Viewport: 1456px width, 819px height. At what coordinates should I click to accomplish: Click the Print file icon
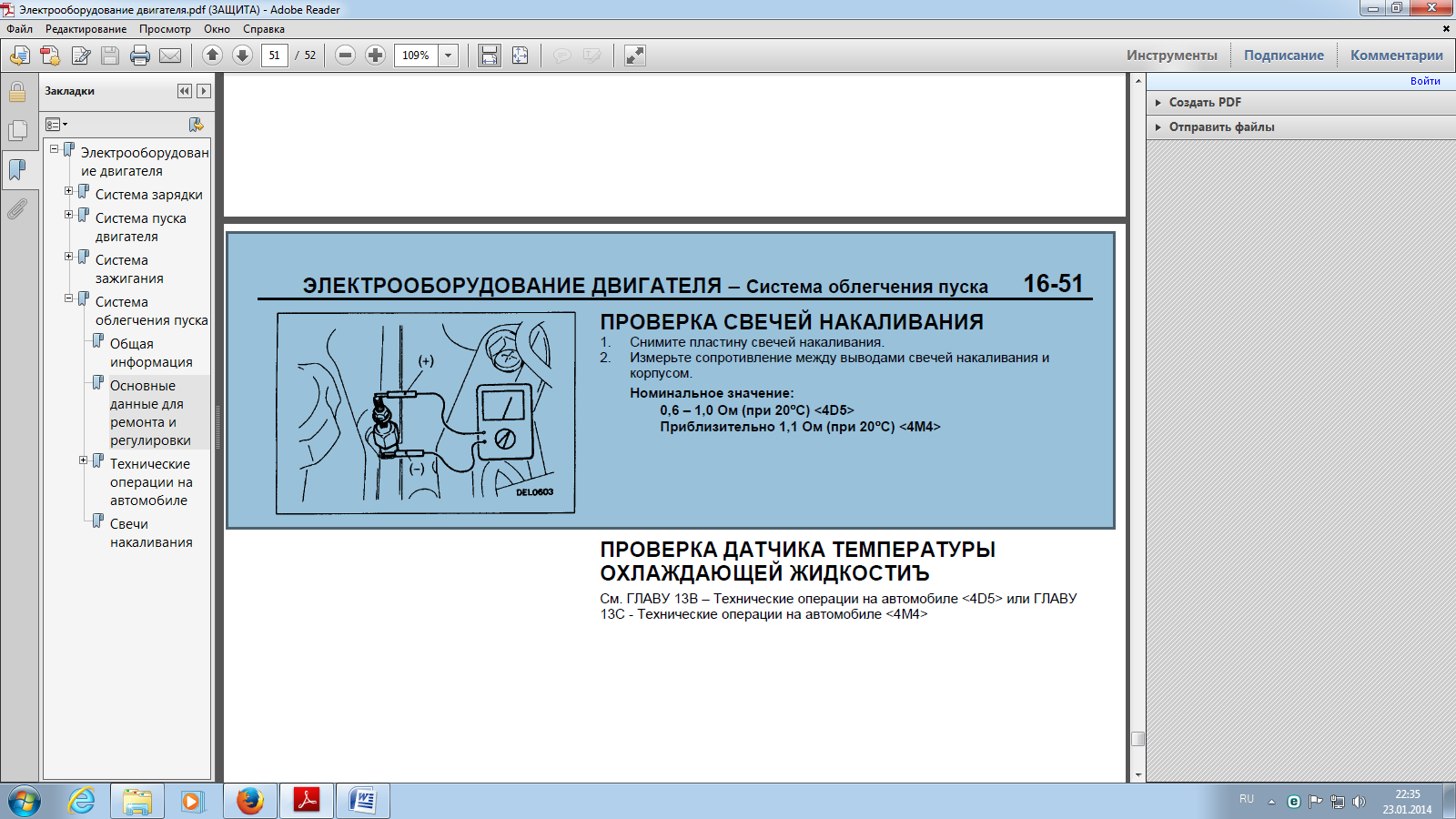[x=140, y=56]
